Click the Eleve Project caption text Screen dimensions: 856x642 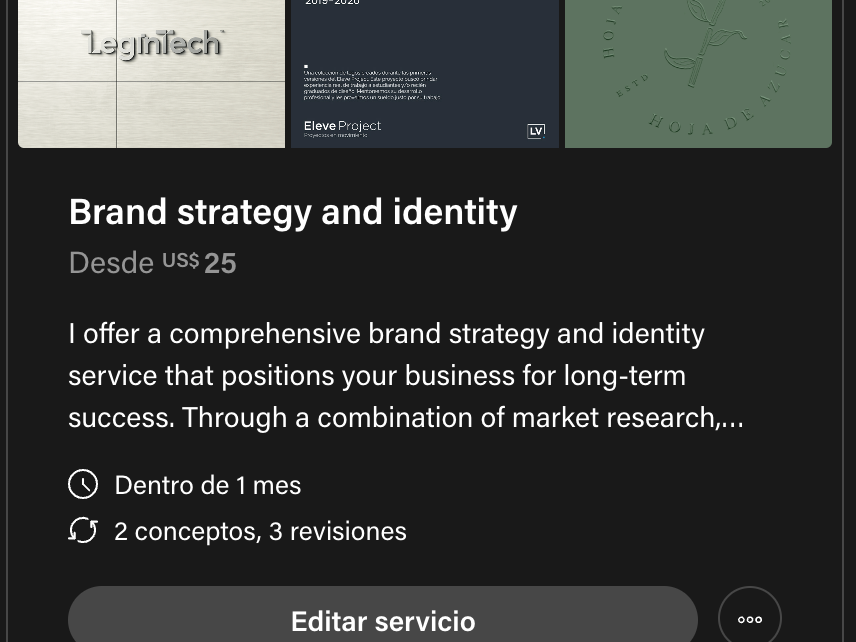(342, 126)
